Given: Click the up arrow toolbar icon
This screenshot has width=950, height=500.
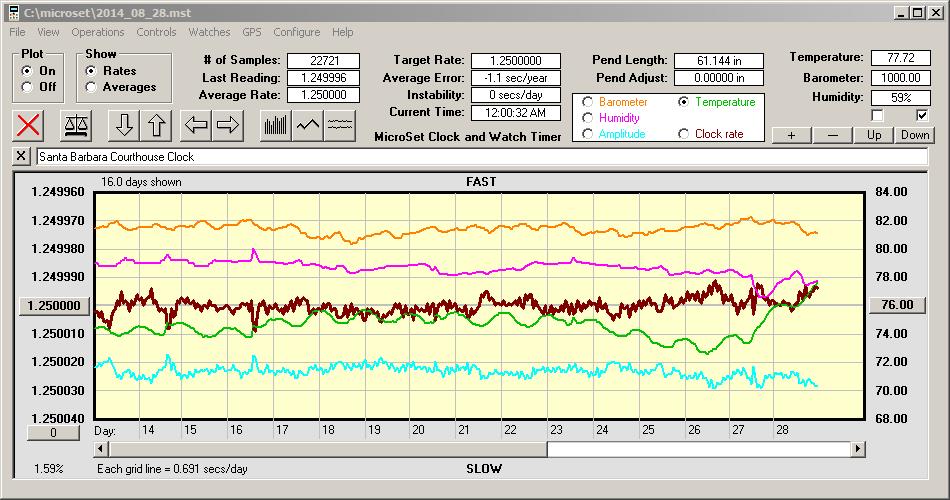Looking at the screenshot, I should point(156,125).
